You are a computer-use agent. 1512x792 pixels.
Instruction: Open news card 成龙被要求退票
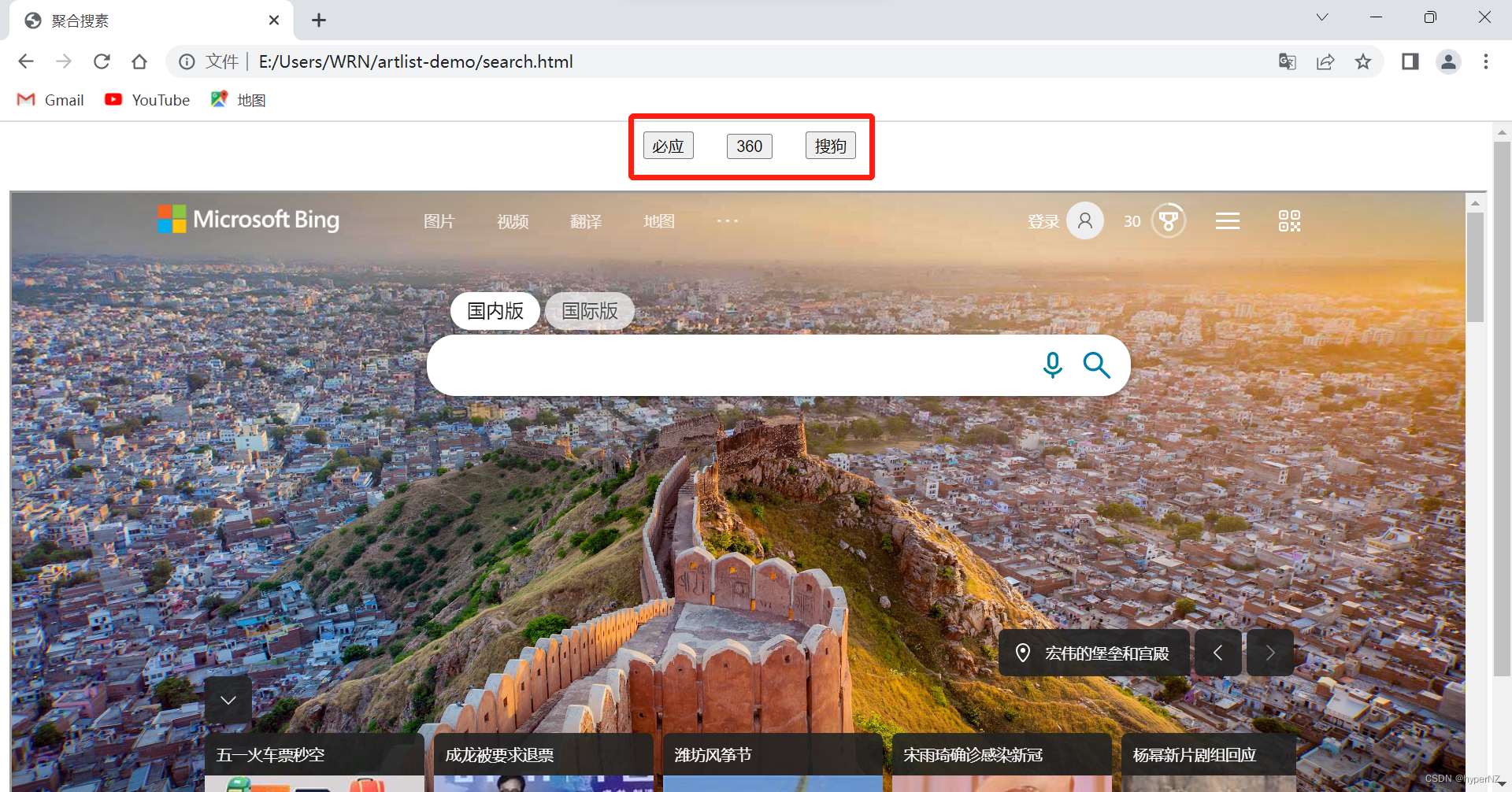543,762
